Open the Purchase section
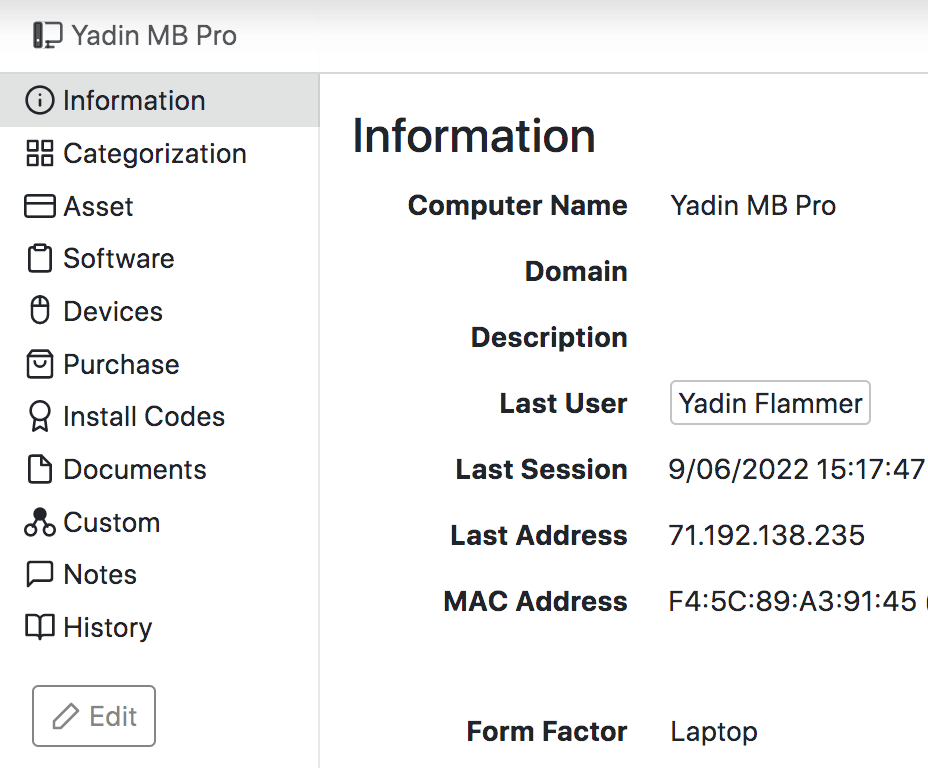928x768 pixels. (x=121, y=364)
